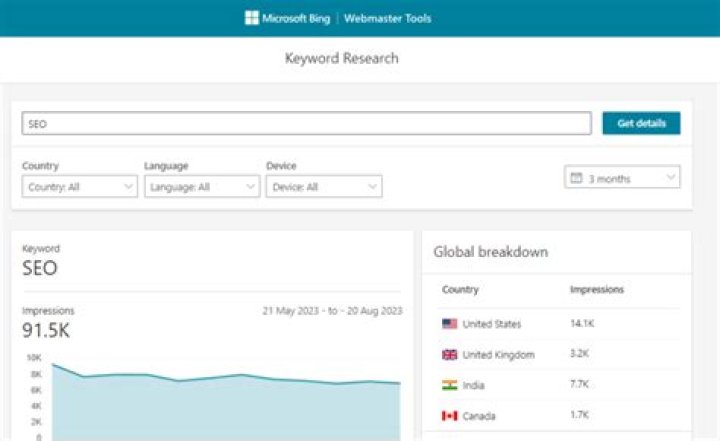Open the Webmaster Tools header link
Screen dimensions: 720x441
[x=388, y=18]
